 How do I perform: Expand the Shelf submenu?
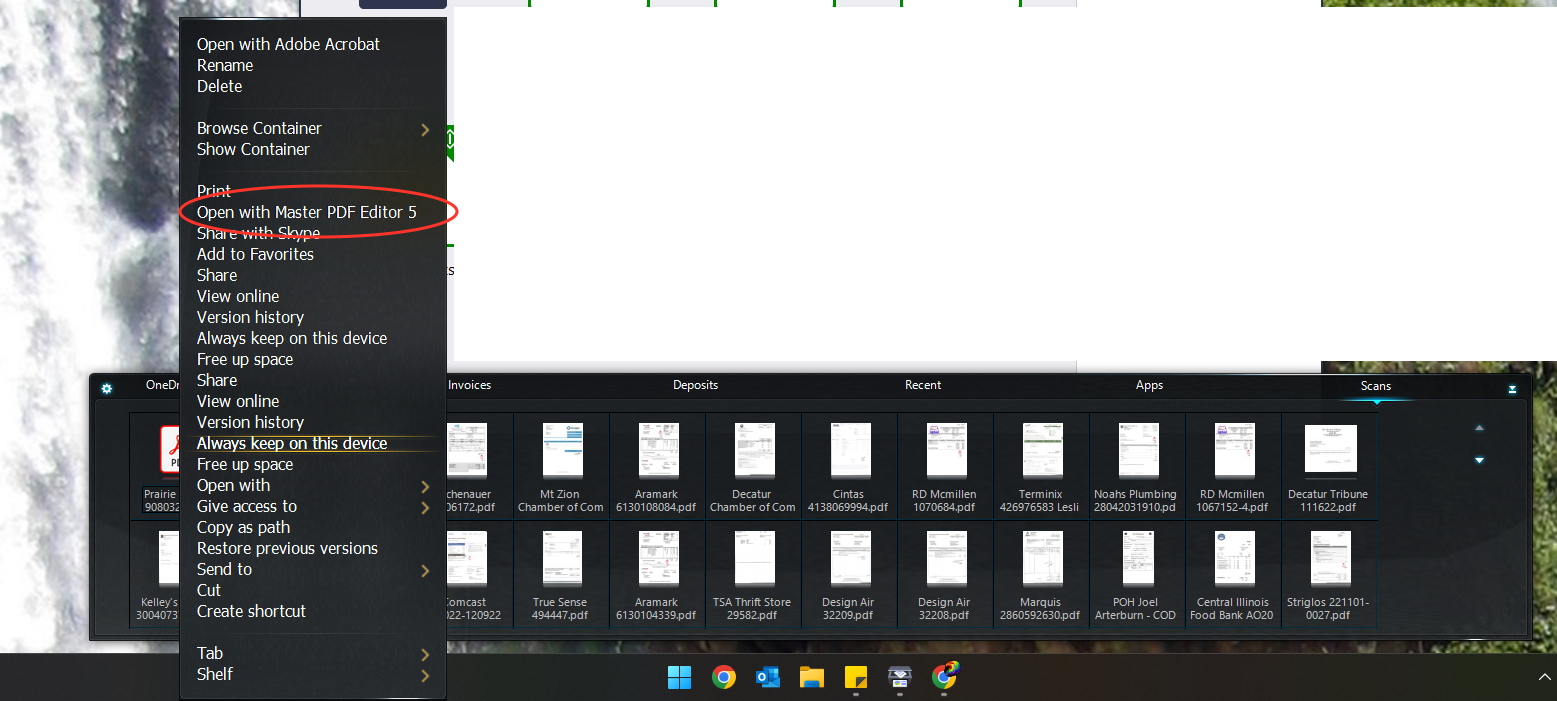coord(424,675)
